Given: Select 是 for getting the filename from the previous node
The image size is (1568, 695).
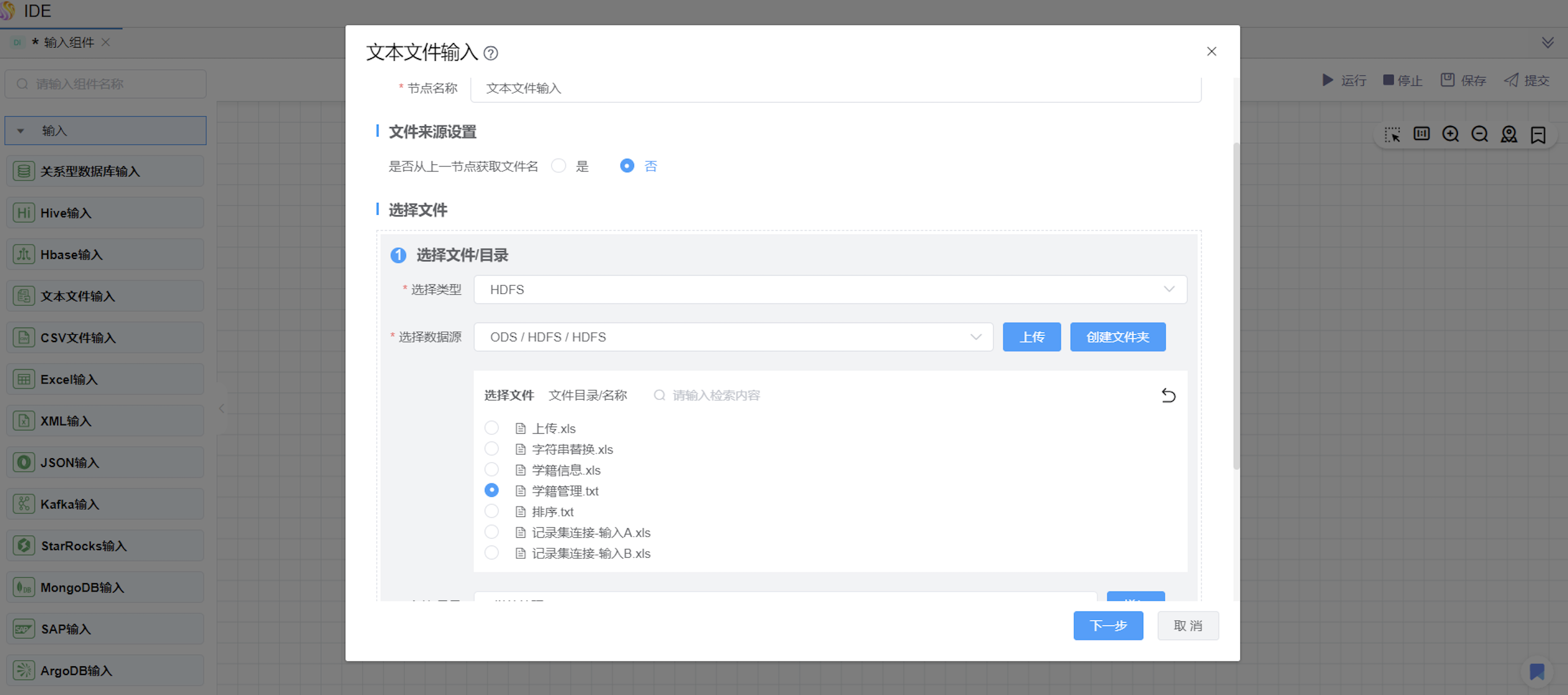Looking at the screenshot, I should click(x=558, y=166).
